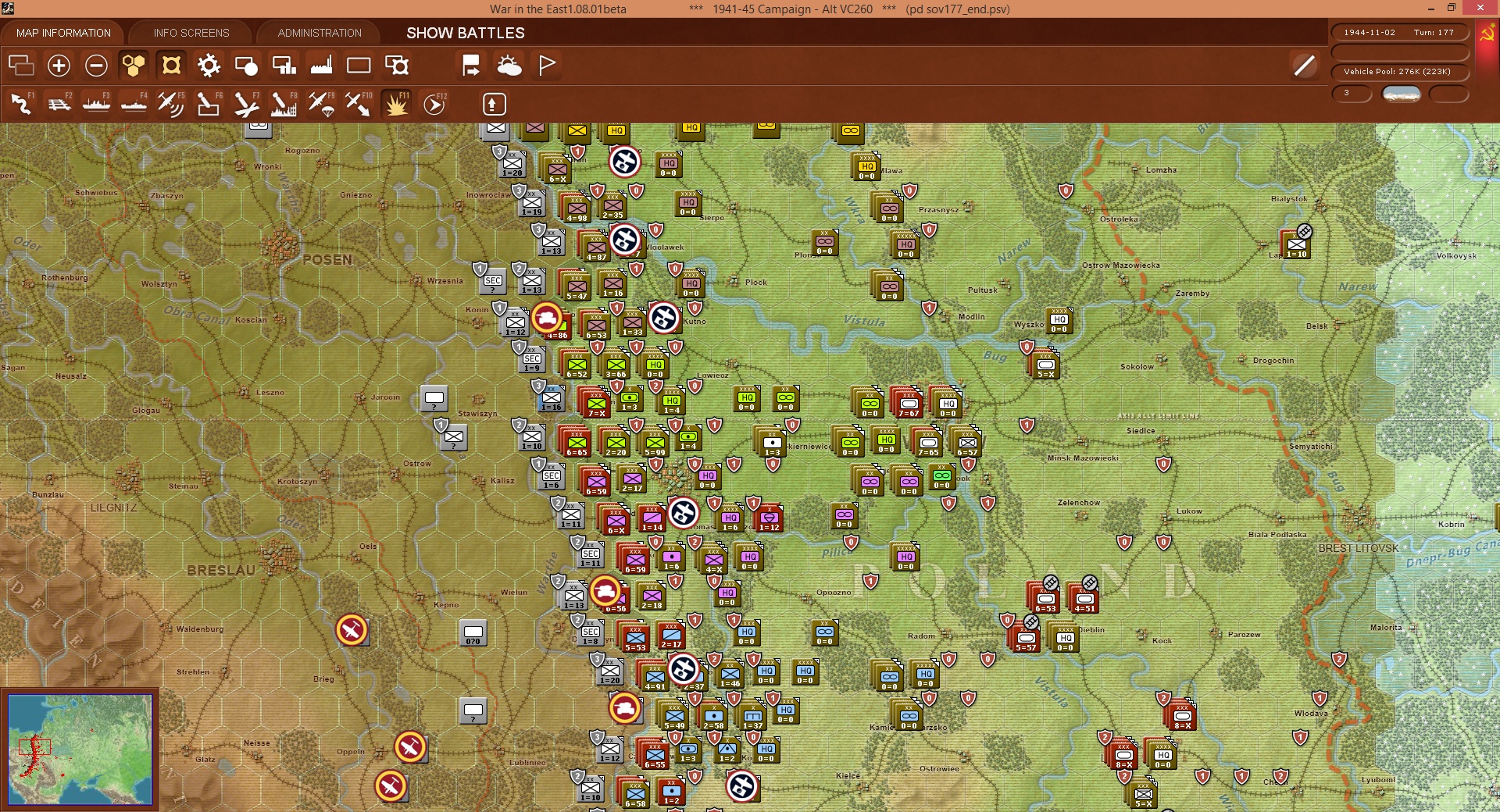Select the unit counter labeled 2=35
Screen dimensions: 1500x812
612,205
